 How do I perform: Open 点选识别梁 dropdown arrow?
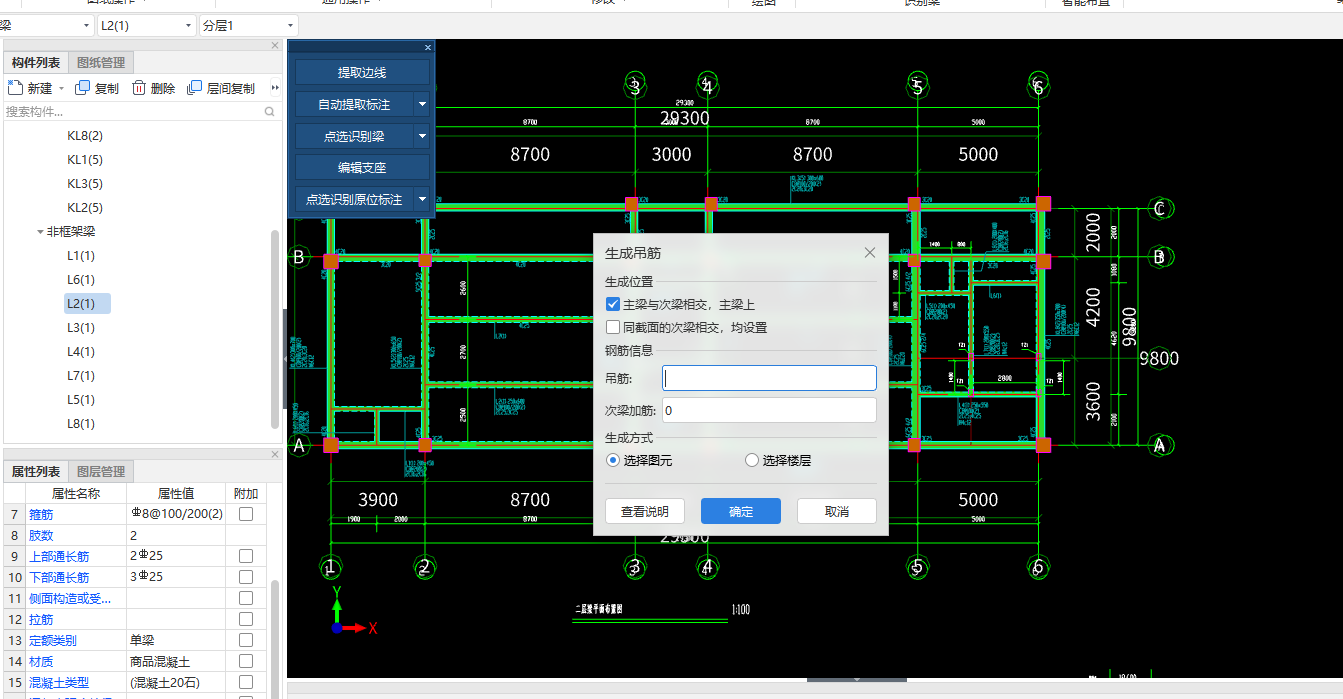422,136
